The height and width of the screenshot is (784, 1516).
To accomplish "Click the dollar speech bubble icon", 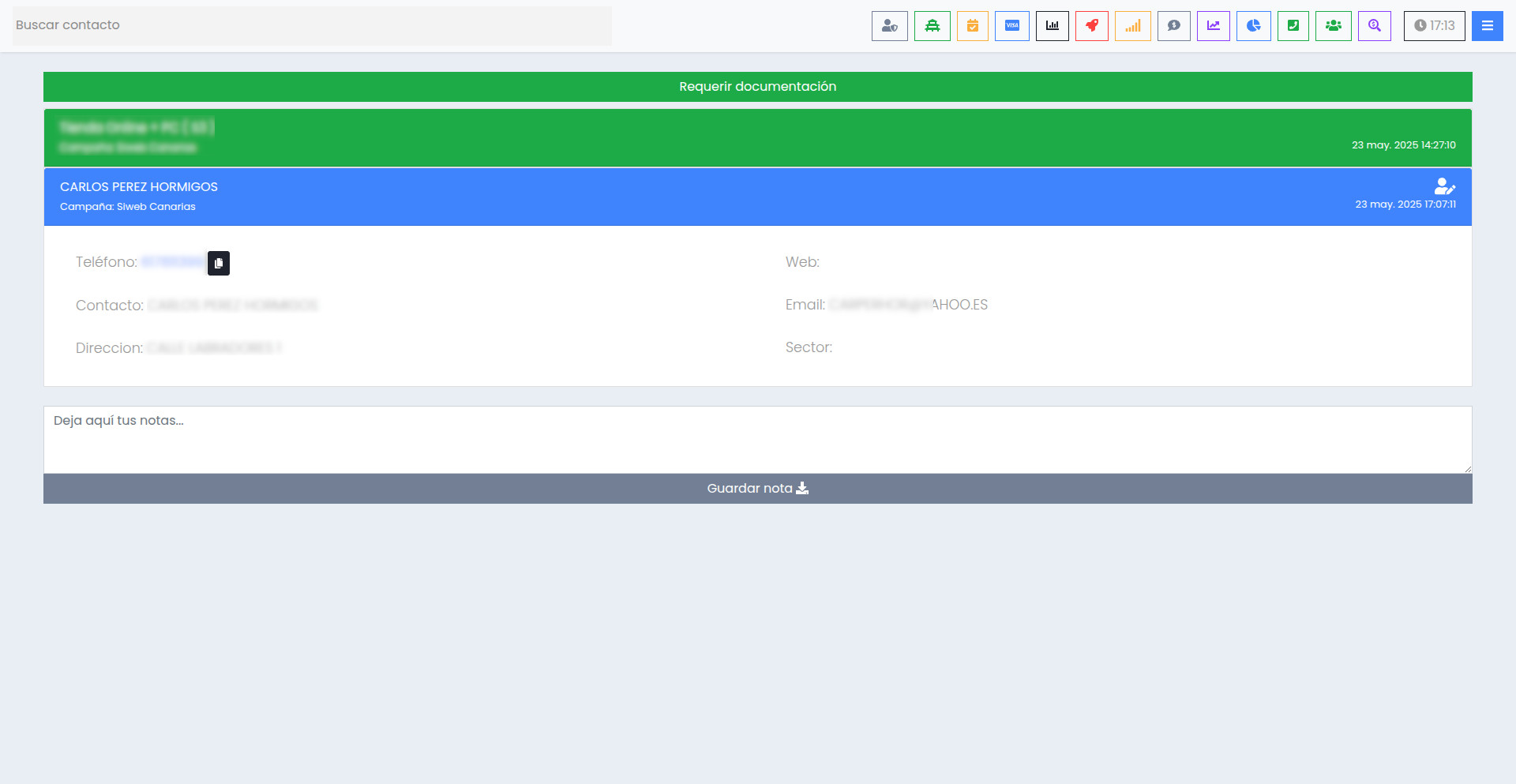I will pos(1173,26).
